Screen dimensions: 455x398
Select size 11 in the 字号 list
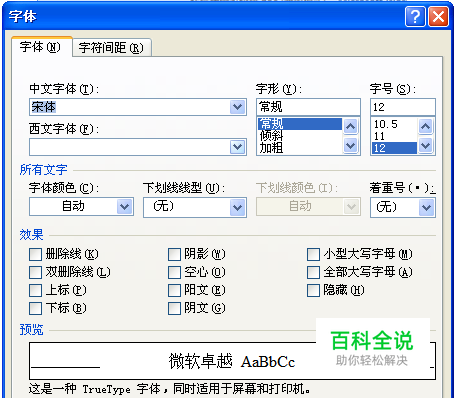pyautogui.click(x=394, y=136)
